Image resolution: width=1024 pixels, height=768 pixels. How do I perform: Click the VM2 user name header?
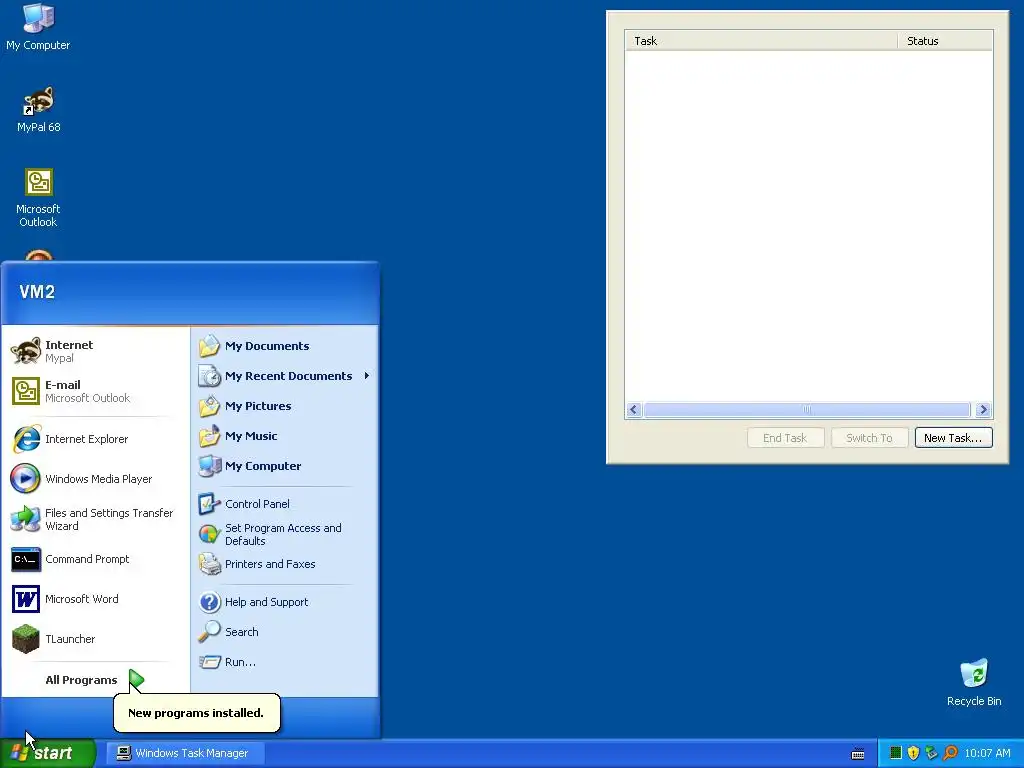pyautogui.click(x=37, y=292)
